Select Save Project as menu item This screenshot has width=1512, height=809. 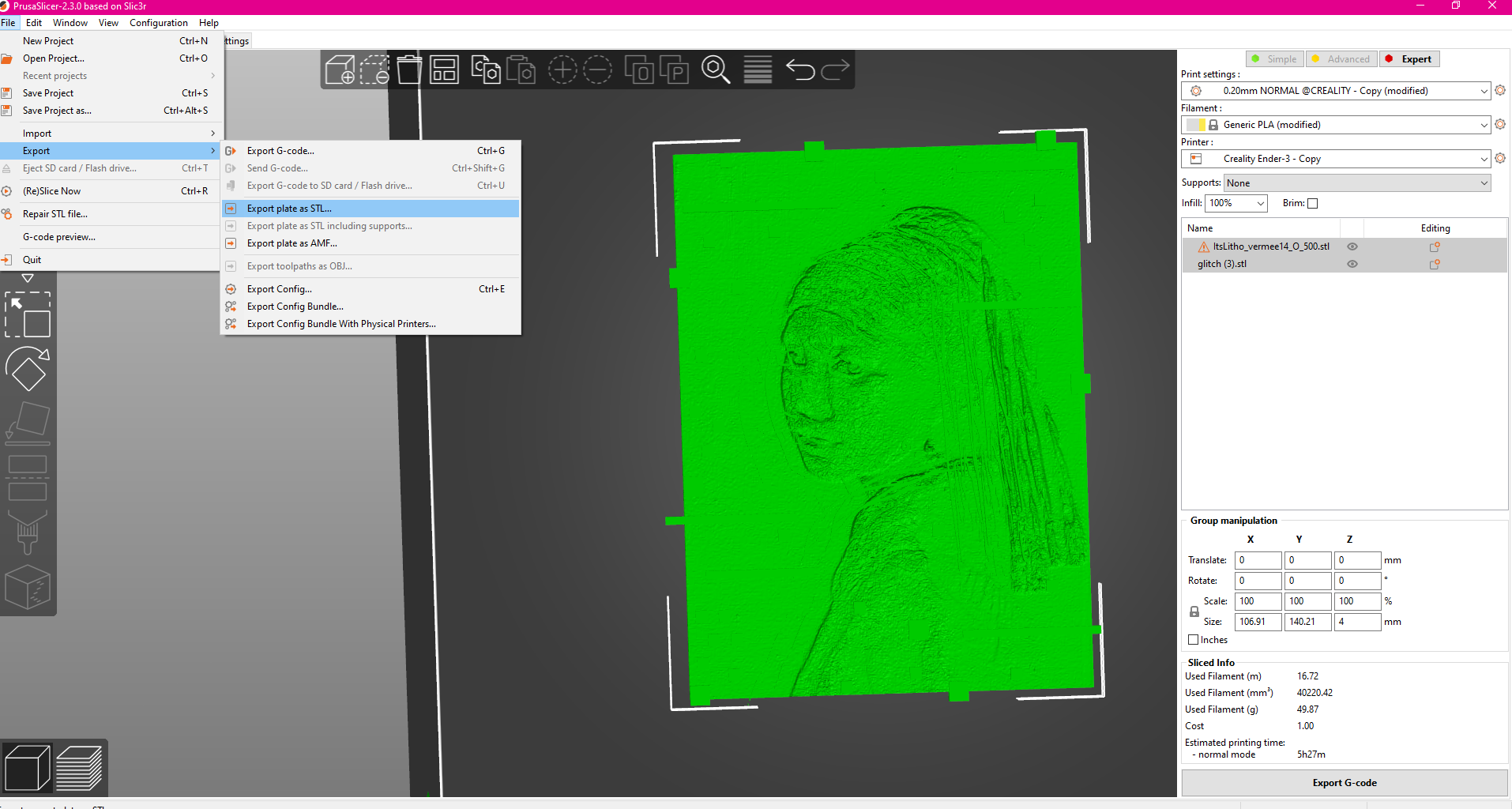[x=111, y=111]
